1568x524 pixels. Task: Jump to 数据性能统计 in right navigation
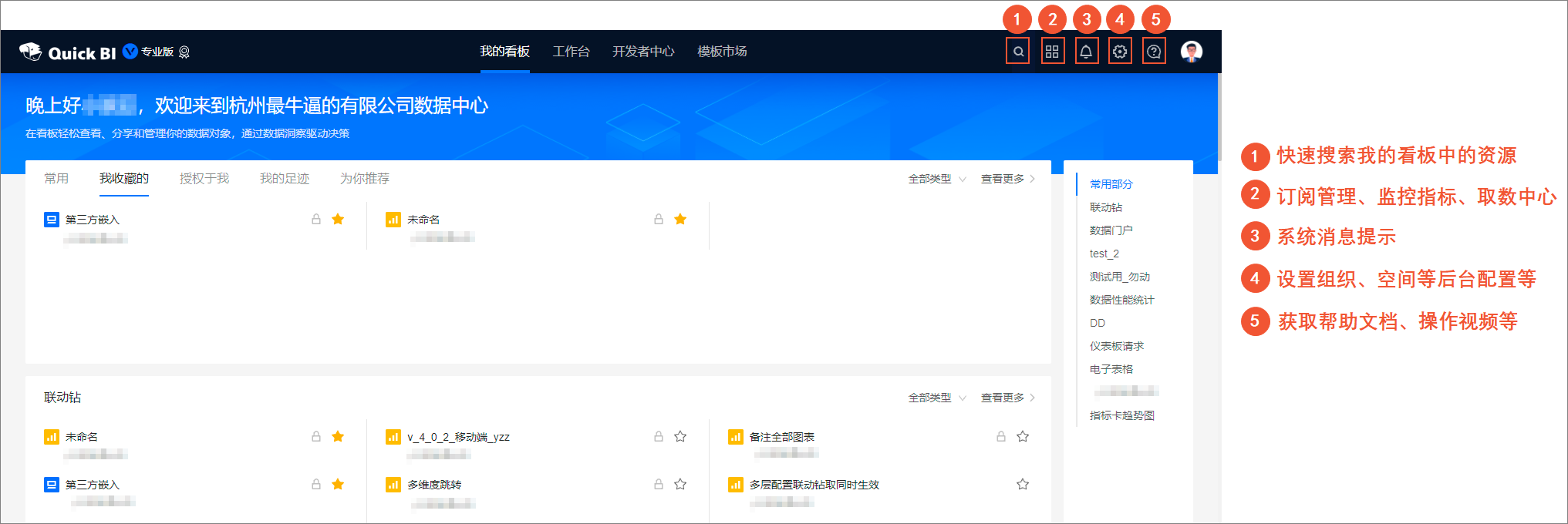[x=1122, y=300]
